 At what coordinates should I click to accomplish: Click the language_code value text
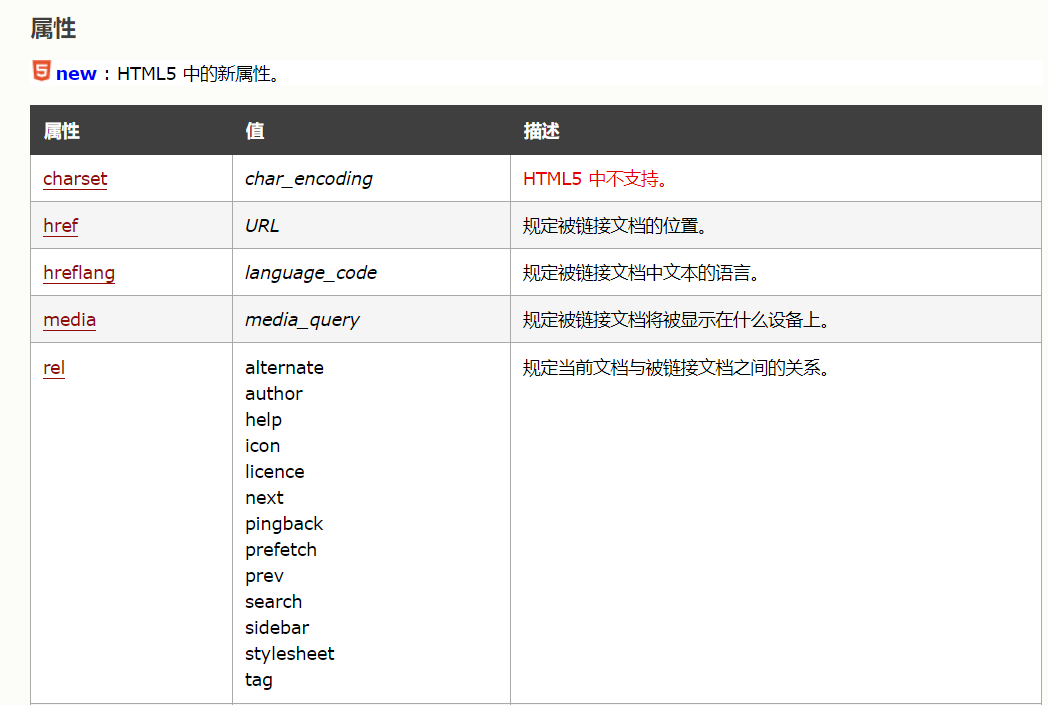pyautogui.click(x=313, y=272)
